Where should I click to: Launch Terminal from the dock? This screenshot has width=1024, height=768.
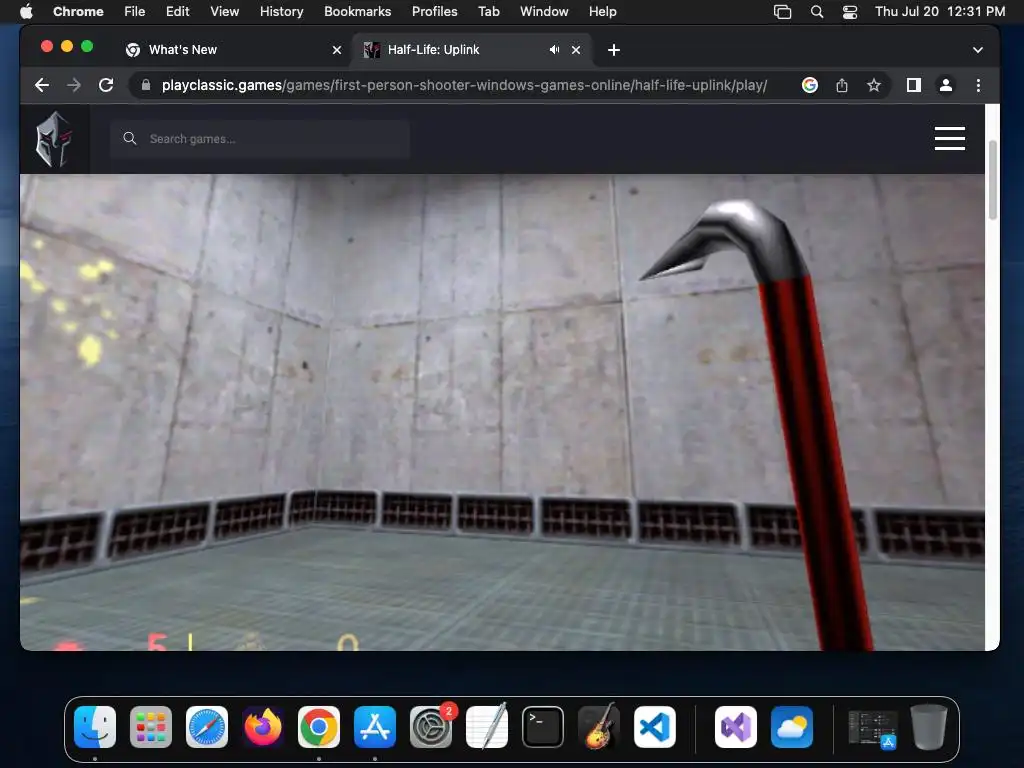pyautogui.click(x=543, y=727)
